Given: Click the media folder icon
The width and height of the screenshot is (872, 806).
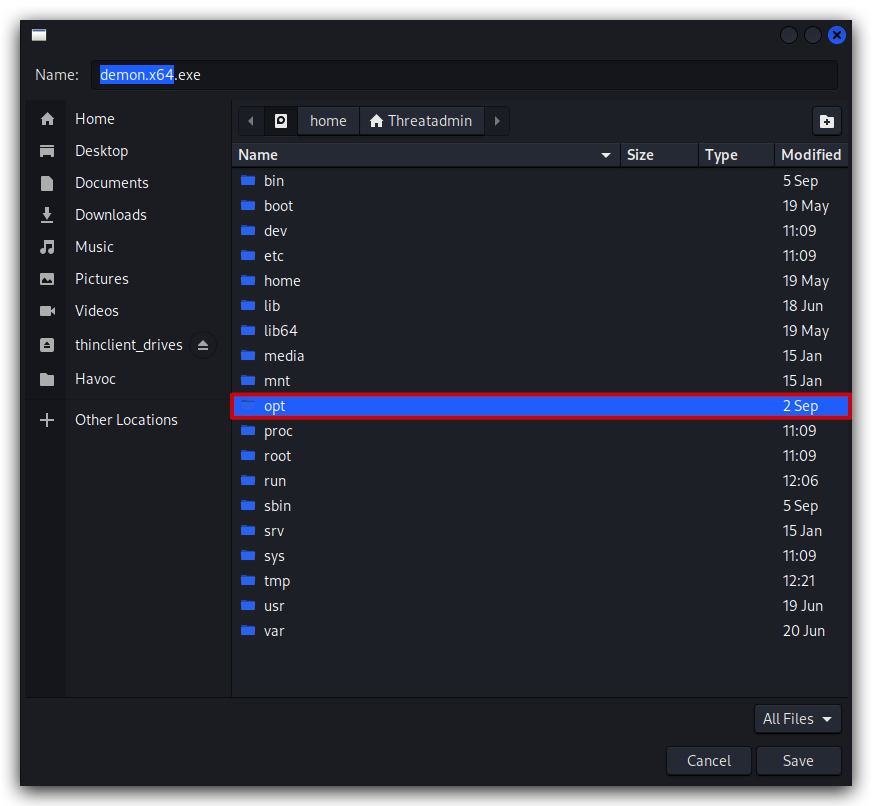Looking at the screenshot, I should (x=248, y=355).
